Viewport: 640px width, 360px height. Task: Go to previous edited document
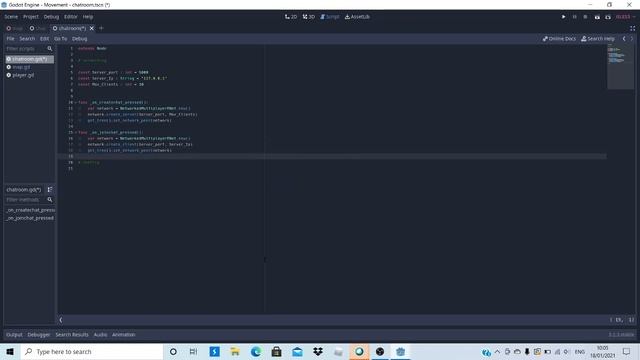pyautogui.click(x=624, y=39)
